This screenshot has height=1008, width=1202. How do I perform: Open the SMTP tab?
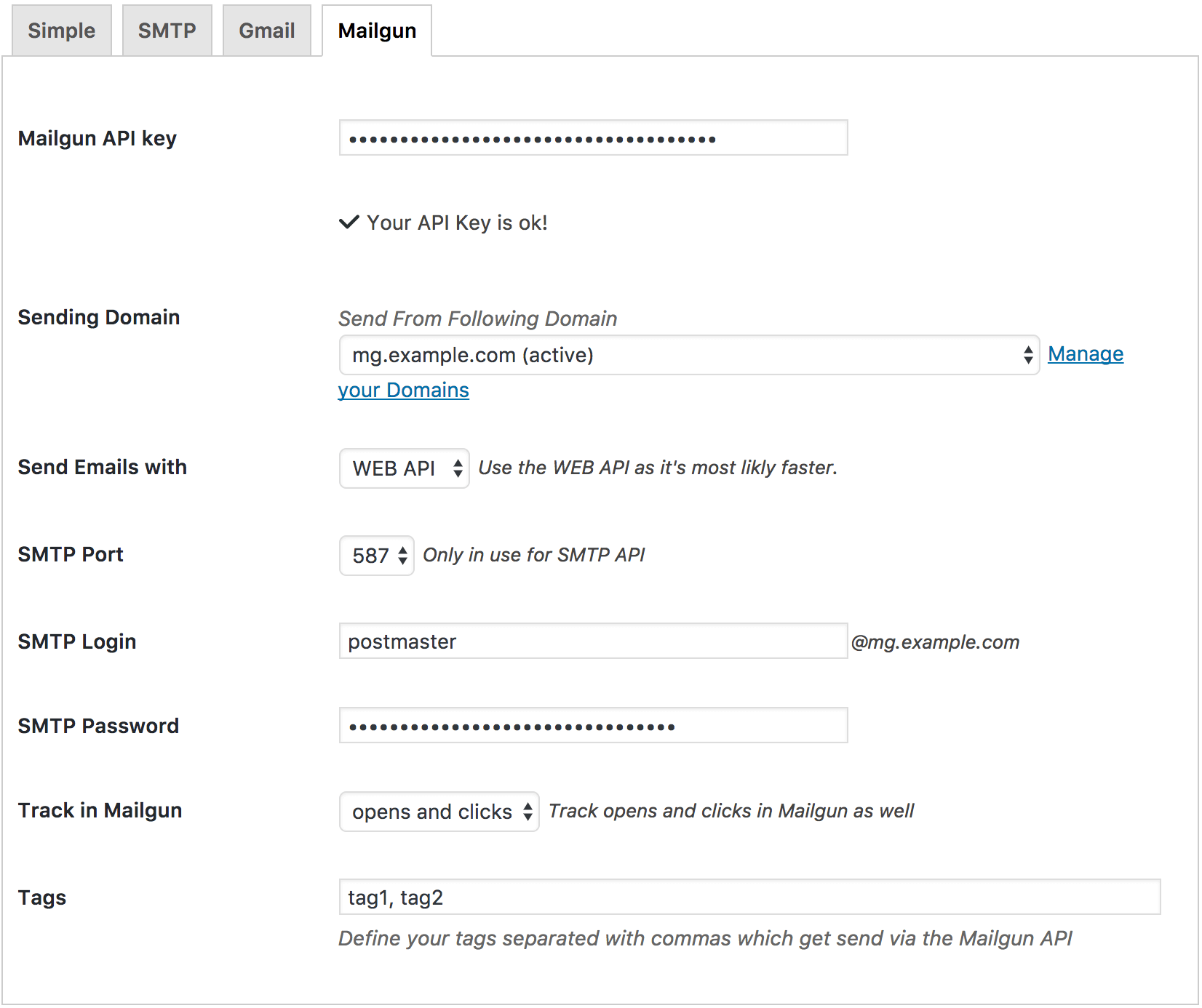[x=167, y=31]
